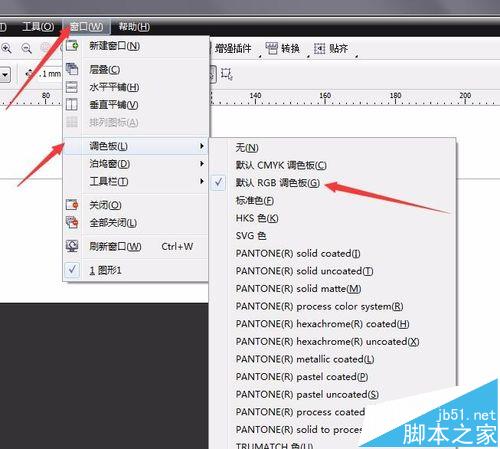Choose 全部关闭(L) menu entry
The width and height of the screenshot is (500, 449).
coord(113,223)
